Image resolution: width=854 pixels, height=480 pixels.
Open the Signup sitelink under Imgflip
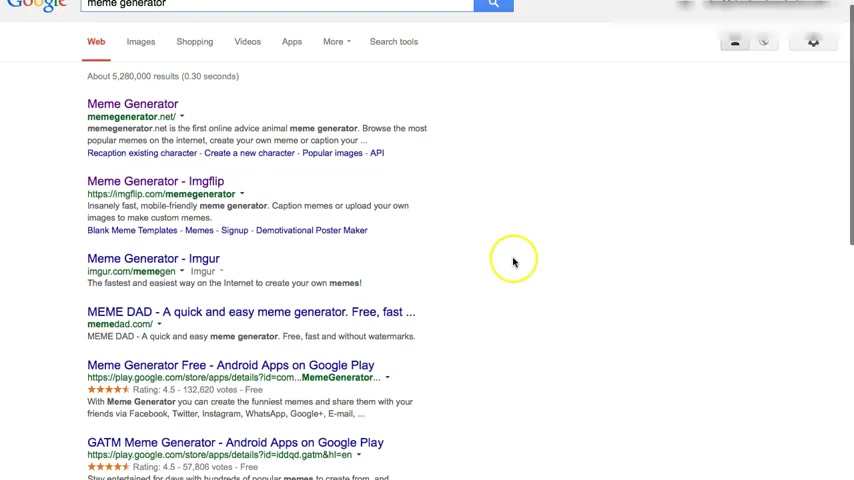click(x=235, y=230)
